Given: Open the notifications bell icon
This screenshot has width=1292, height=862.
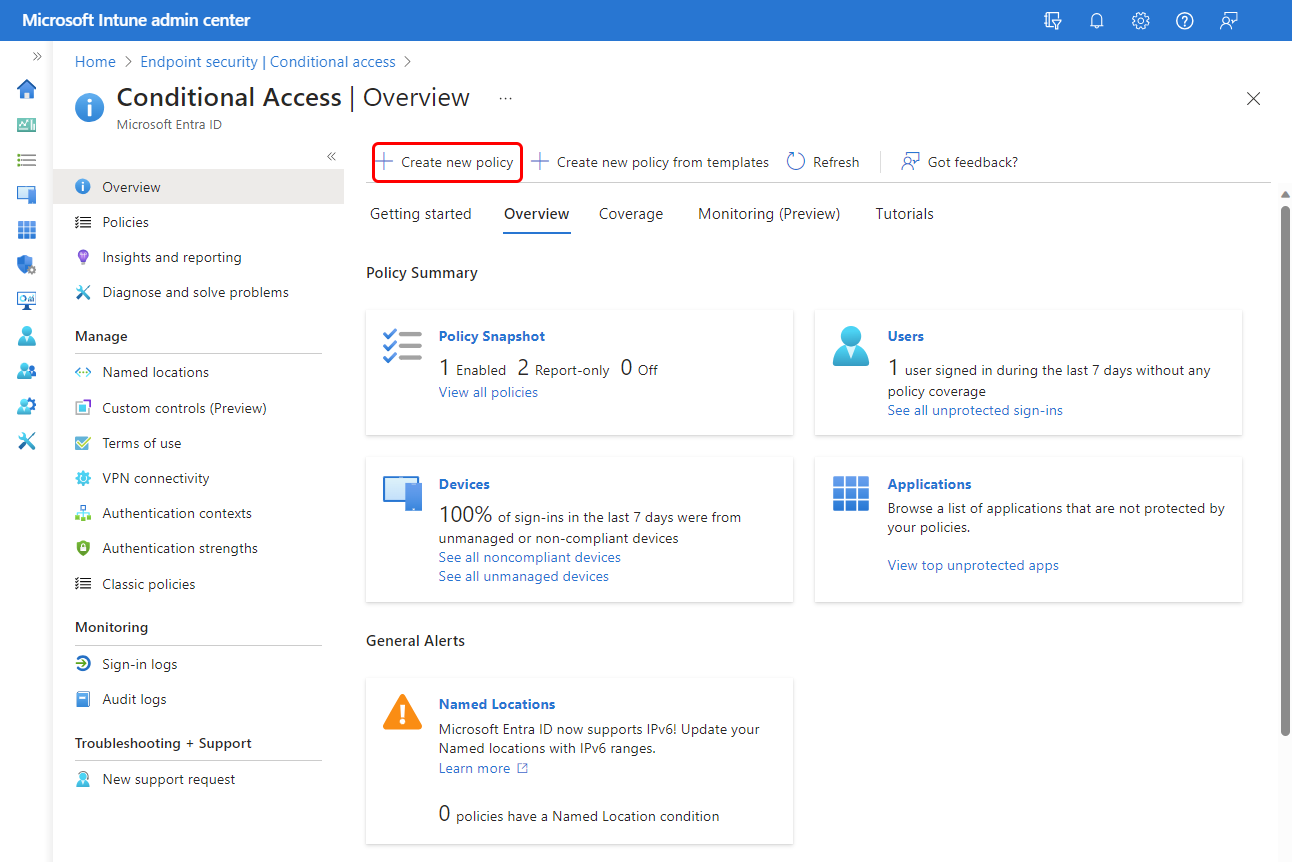Looking at the screenshot, I should coord(1096,20).
